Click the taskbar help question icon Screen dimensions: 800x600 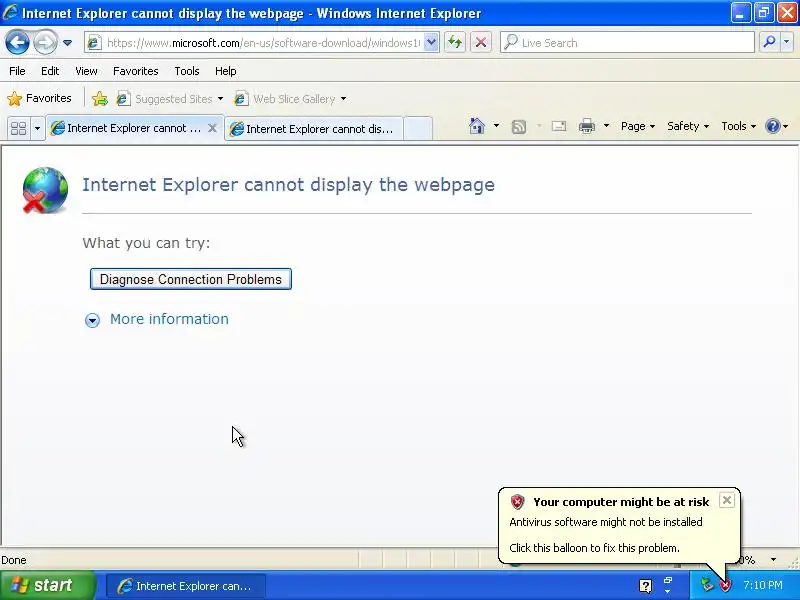(x=645, y=586)
